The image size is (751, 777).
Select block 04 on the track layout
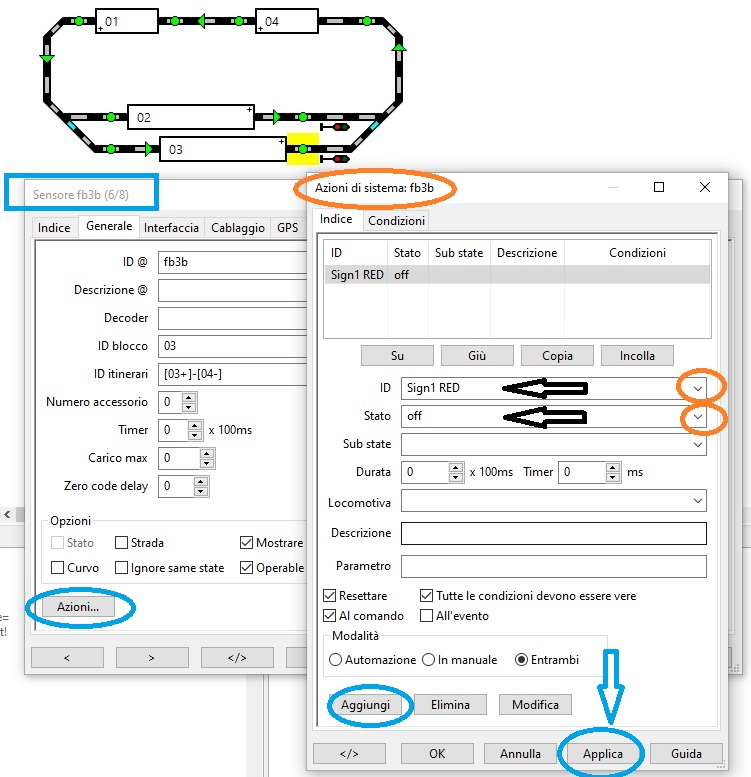[x=287, y=21]
